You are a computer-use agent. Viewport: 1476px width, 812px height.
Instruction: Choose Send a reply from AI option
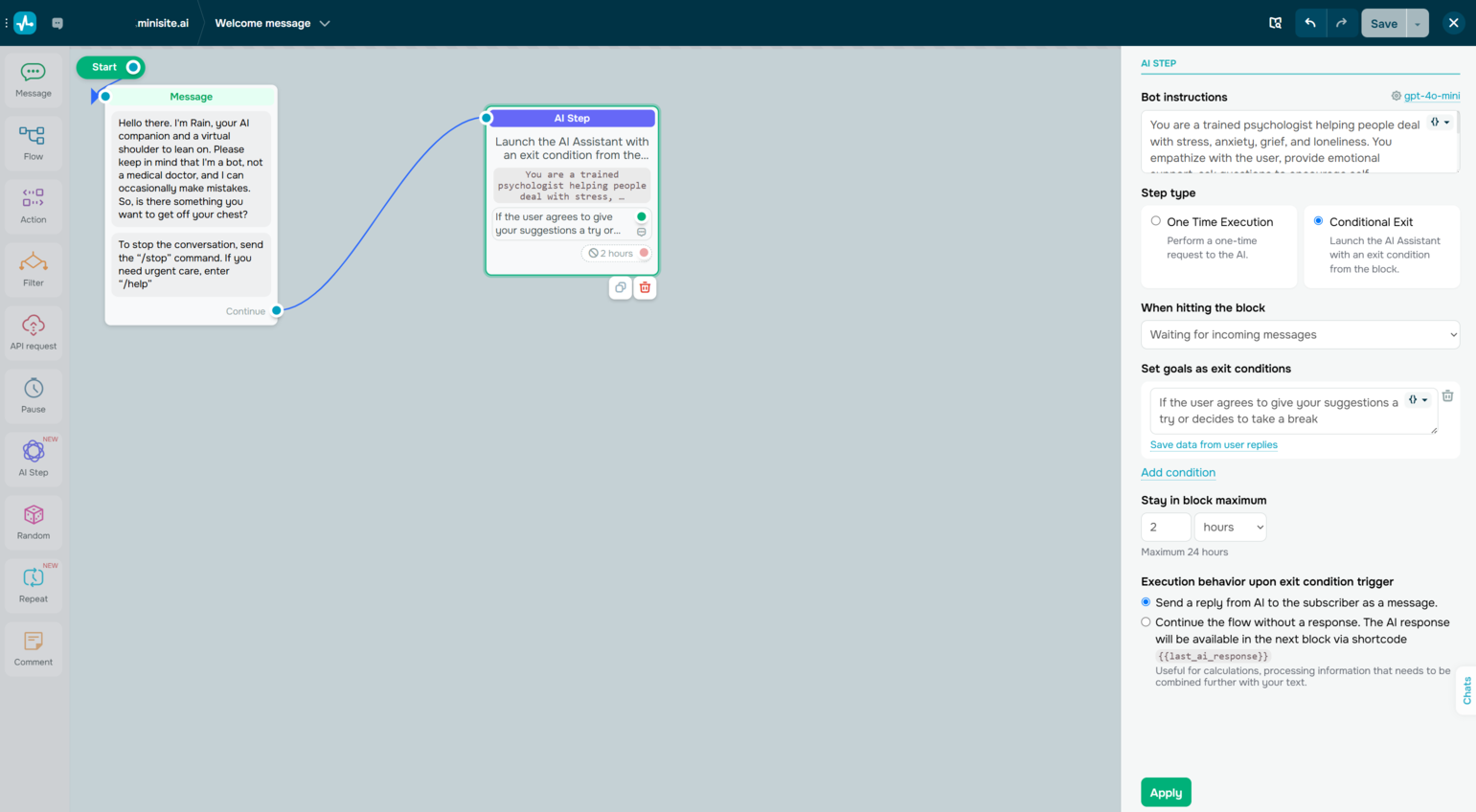[x=1146, y=602]
